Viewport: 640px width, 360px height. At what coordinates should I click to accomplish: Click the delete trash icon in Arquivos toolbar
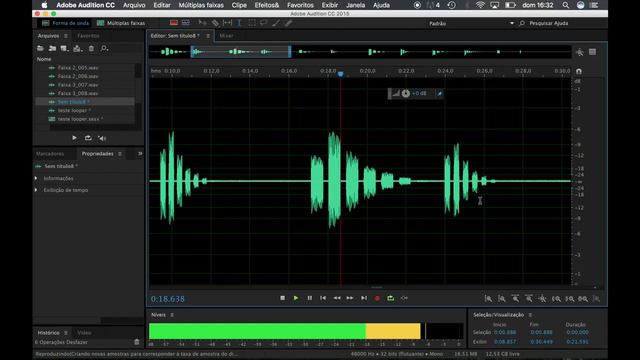(91, 49)
